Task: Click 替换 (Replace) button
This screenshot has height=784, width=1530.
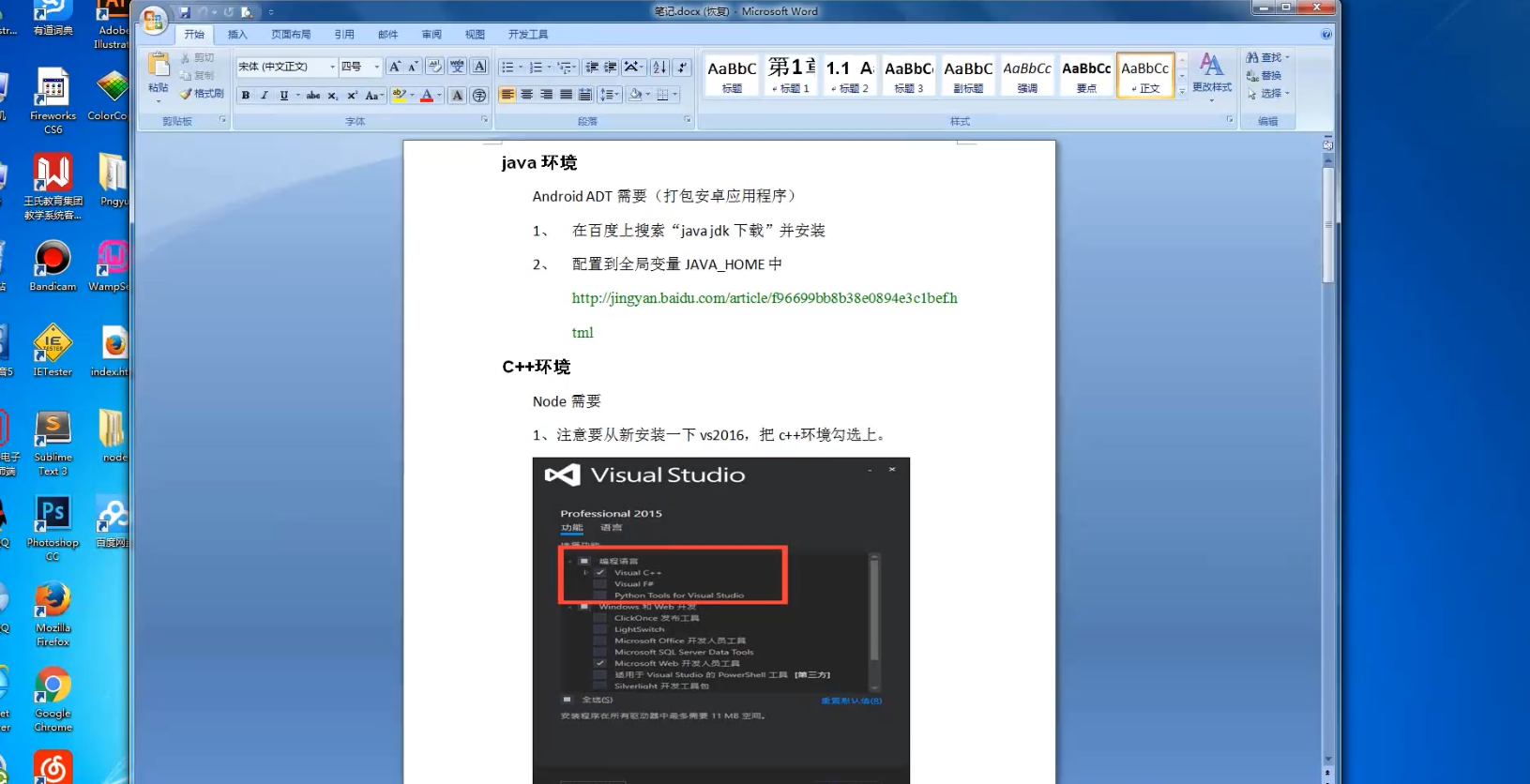Action: [1264, 76]
